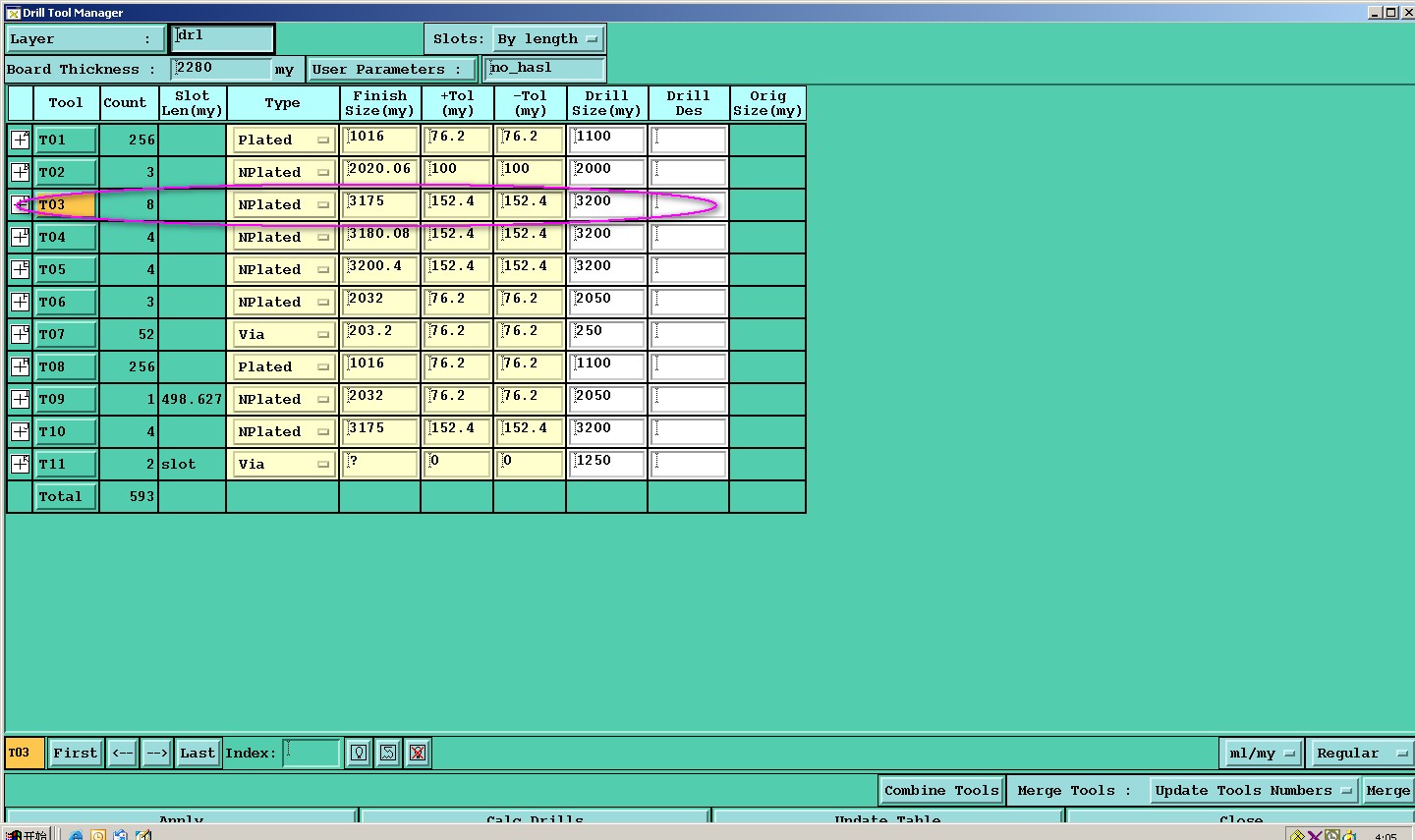Click the orange T03 current tool indicator
This screenshot has width=1415, height=840.
(x=24, y=753)
